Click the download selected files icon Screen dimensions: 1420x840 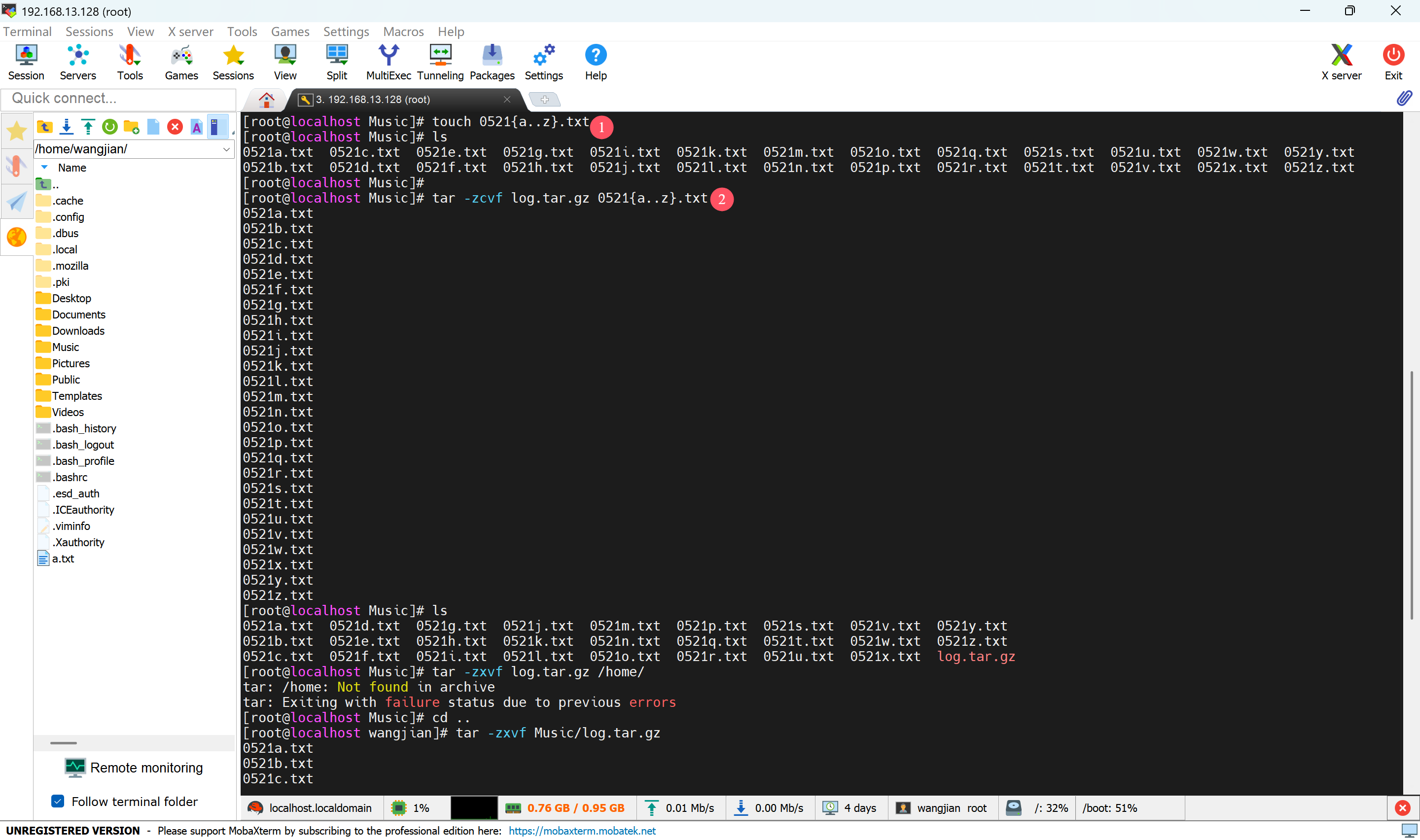tap(66, 127)
